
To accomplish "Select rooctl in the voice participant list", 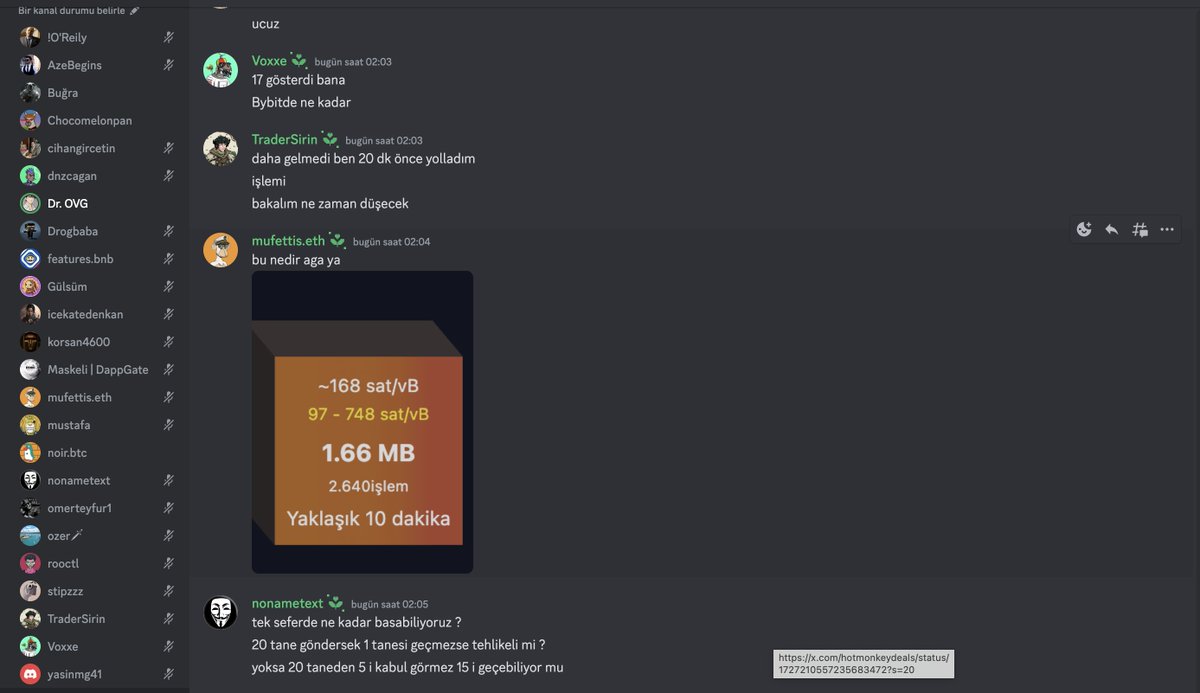I will click(x=96, y=563).
